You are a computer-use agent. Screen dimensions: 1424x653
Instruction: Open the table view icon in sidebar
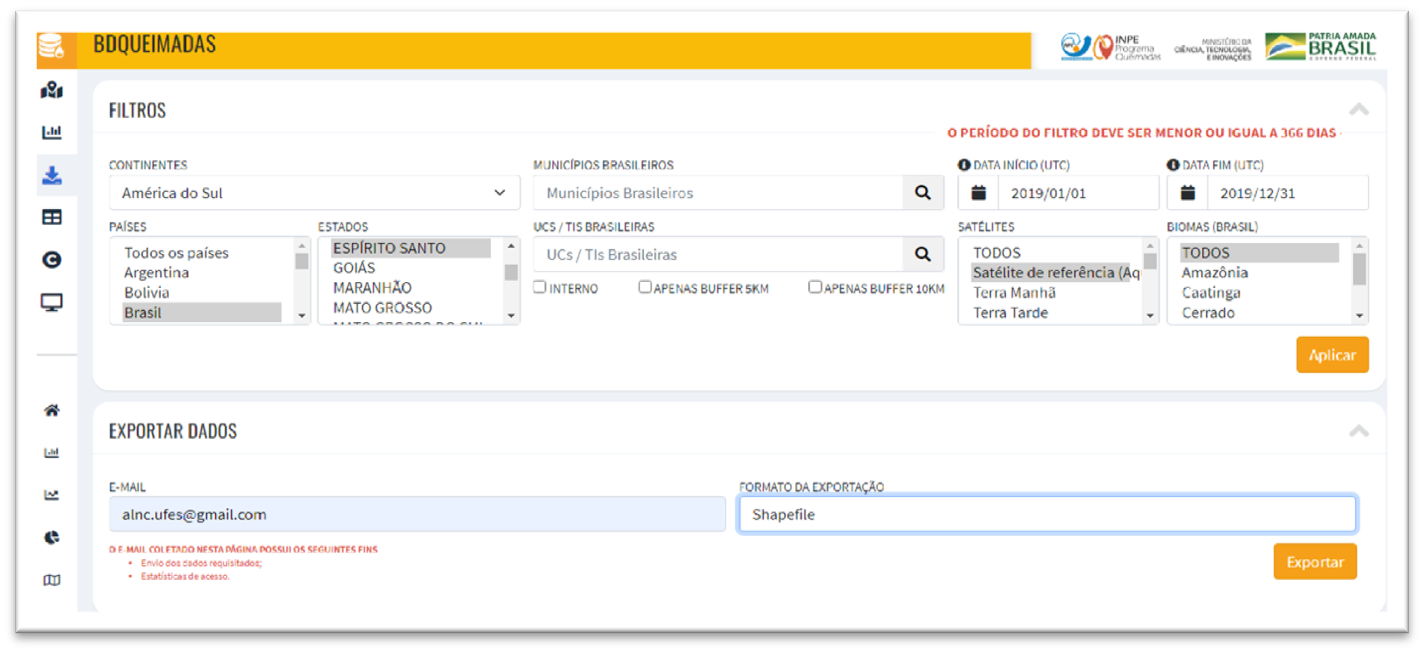tap(52, 217)
